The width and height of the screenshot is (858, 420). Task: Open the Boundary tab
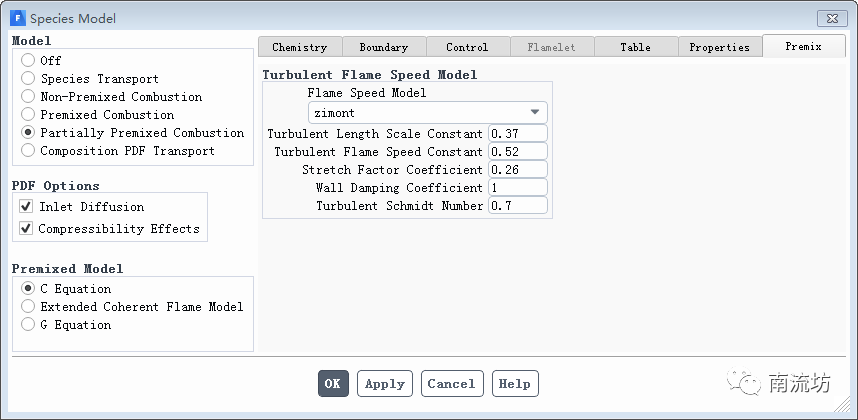384,47
